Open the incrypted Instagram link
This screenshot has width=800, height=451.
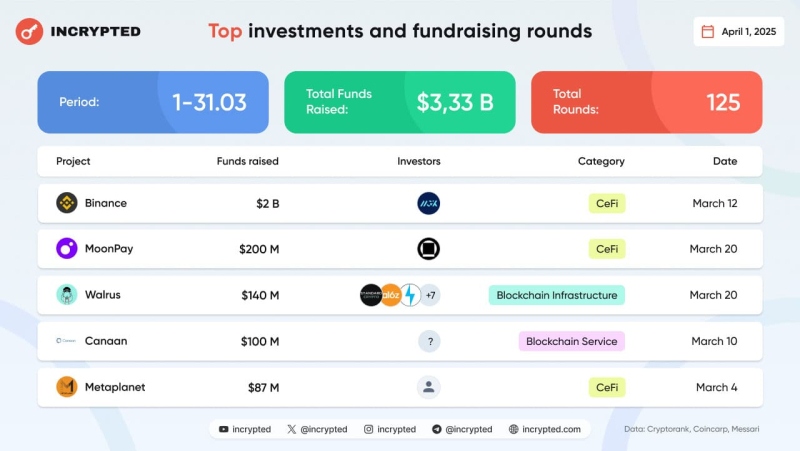click(x=389, y=429)
